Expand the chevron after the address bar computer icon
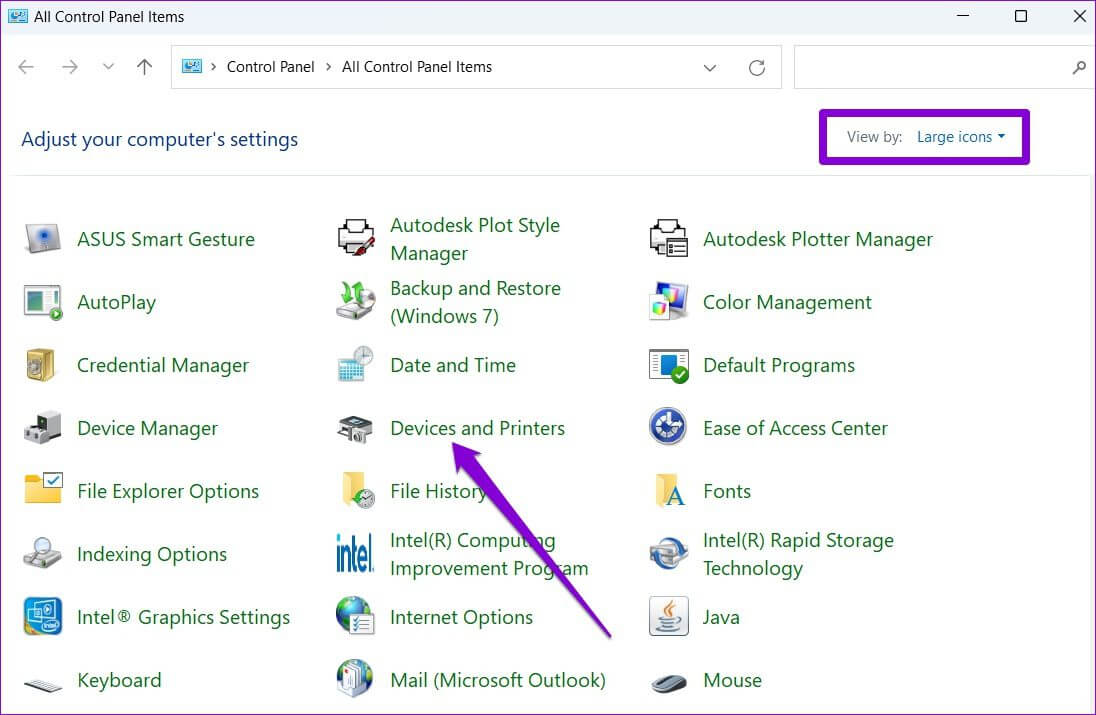 click(x=213, y=66)
